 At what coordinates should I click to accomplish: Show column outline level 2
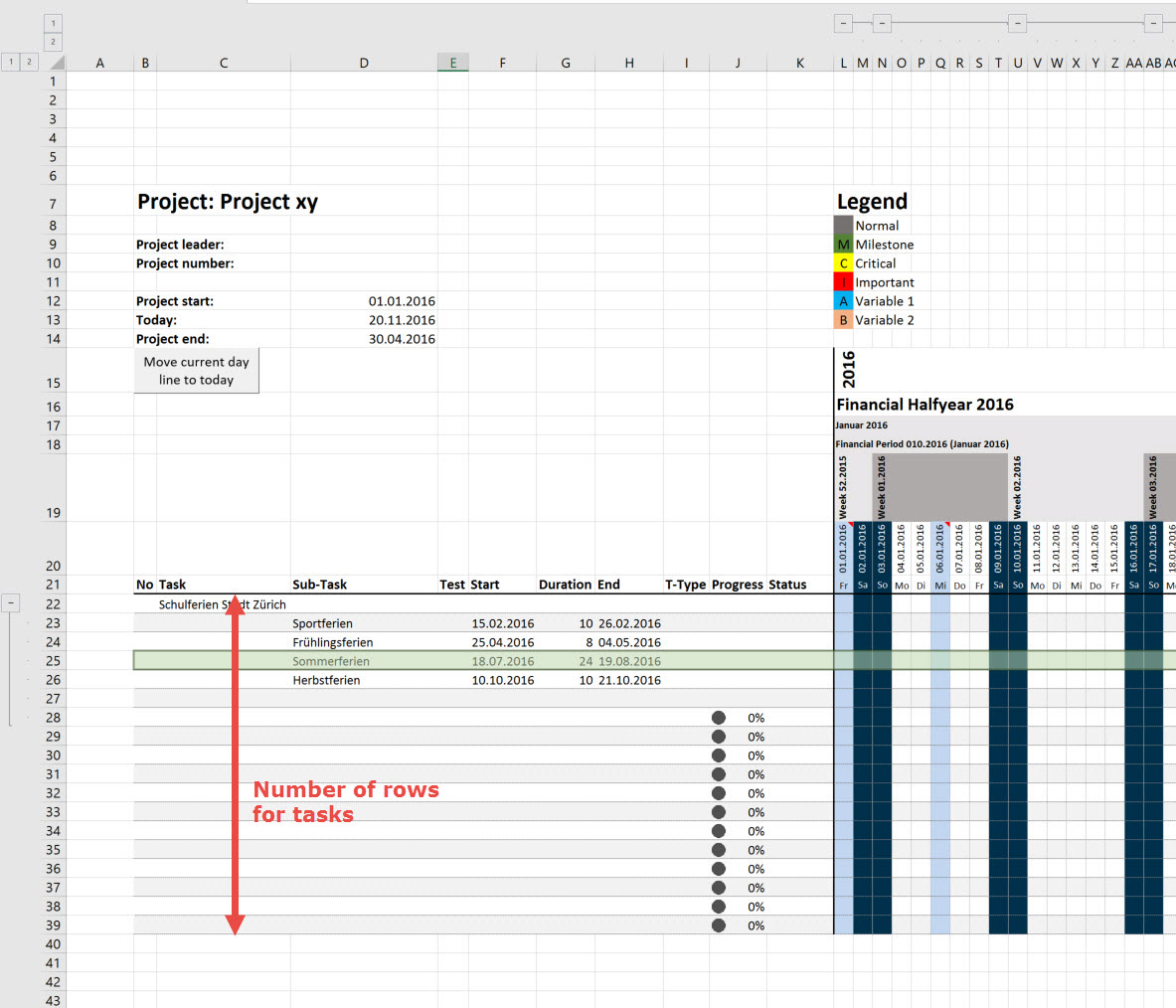pyautogui.click(x=54, y=42)
